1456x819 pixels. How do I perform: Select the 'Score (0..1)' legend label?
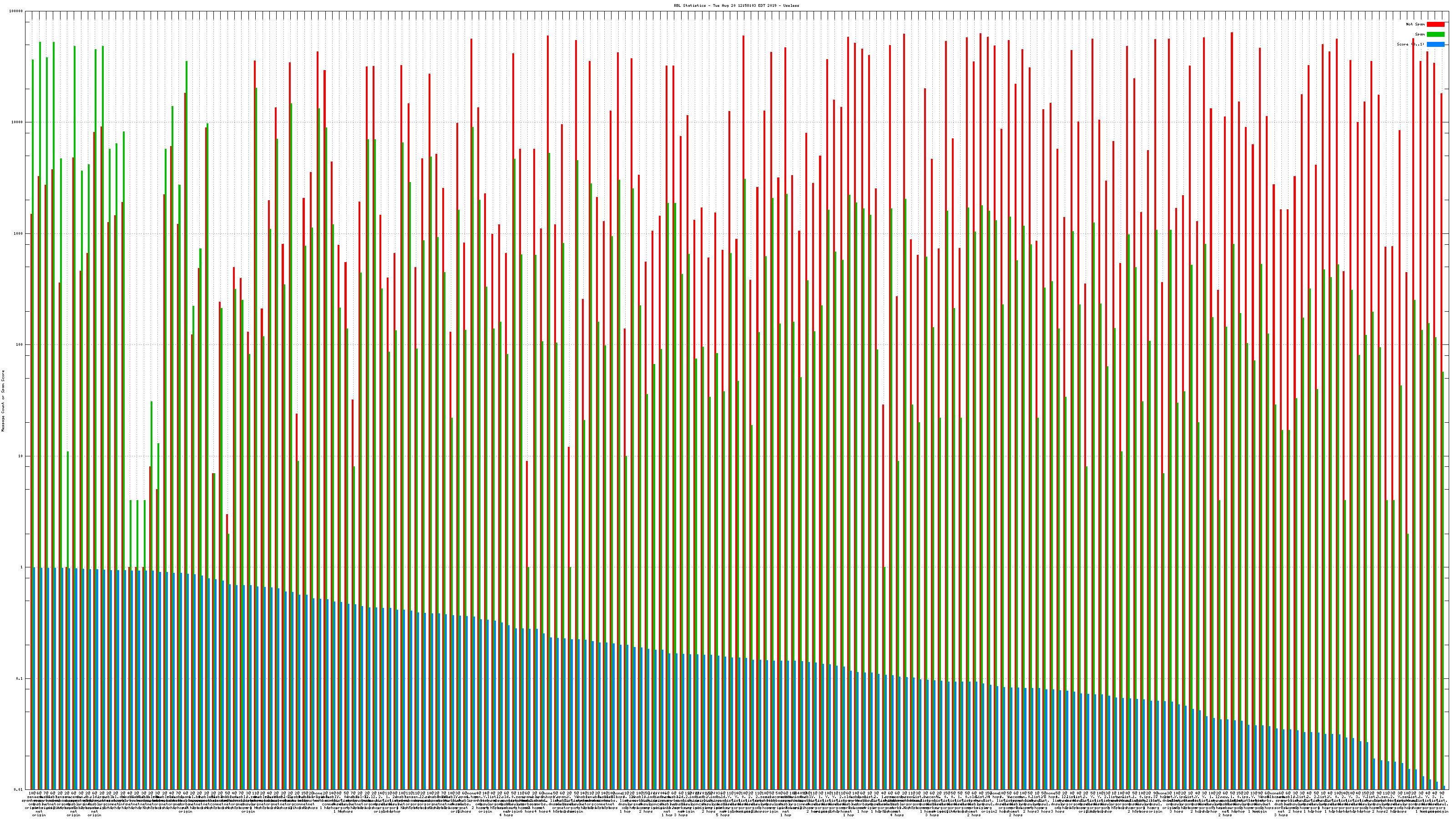pos(1410,44)
